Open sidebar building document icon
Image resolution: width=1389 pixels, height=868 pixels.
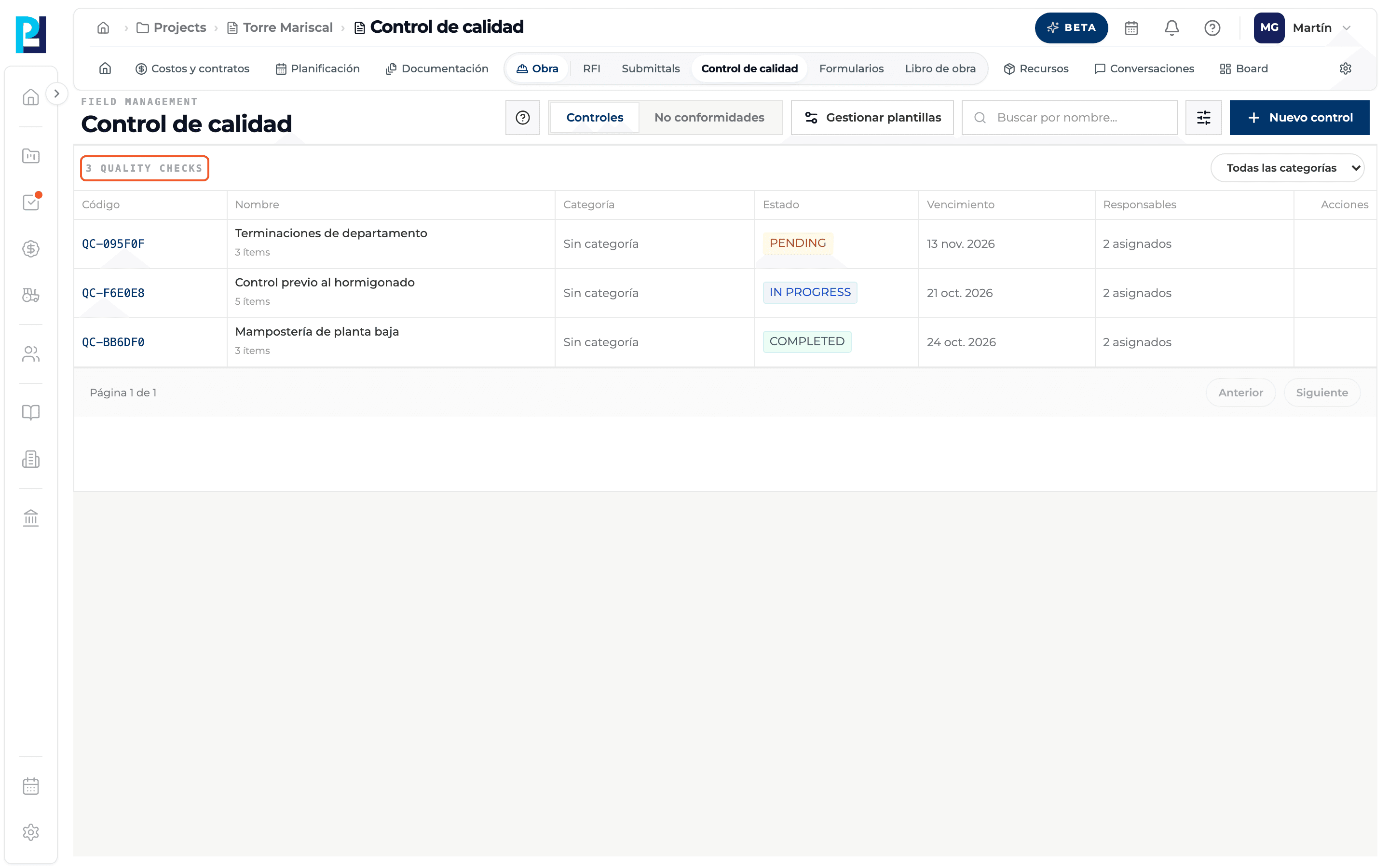coord(31,459)
